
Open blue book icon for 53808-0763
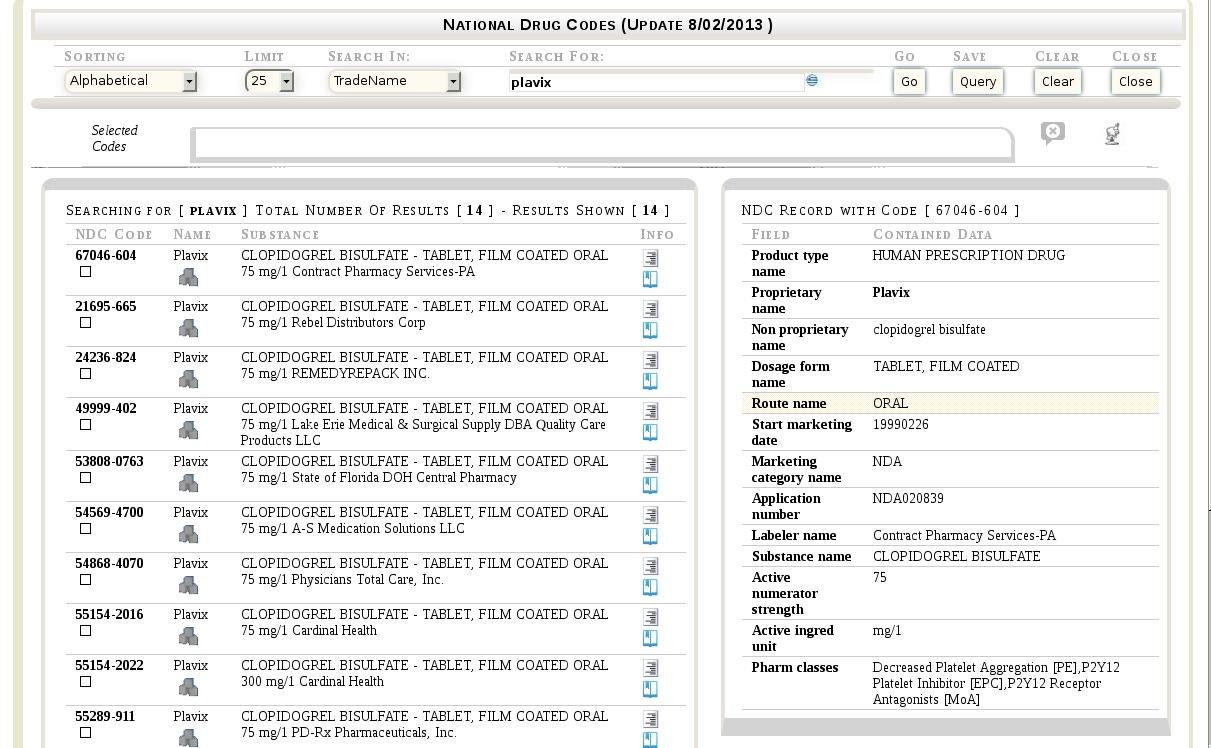click(650, 486)
